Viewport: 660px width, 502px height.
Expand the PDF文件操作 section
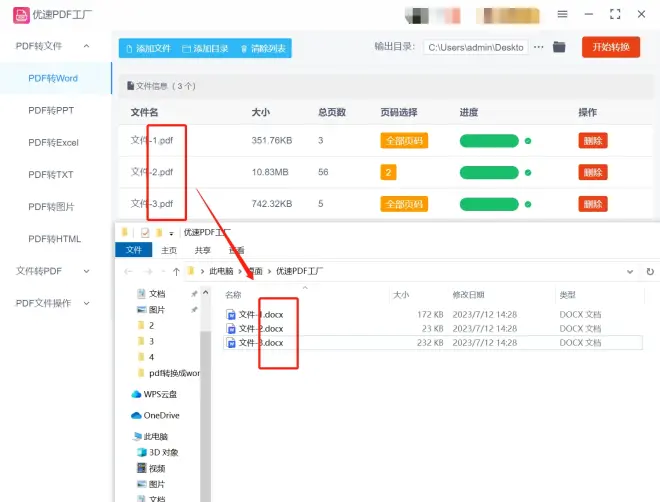tap(86, 303)
